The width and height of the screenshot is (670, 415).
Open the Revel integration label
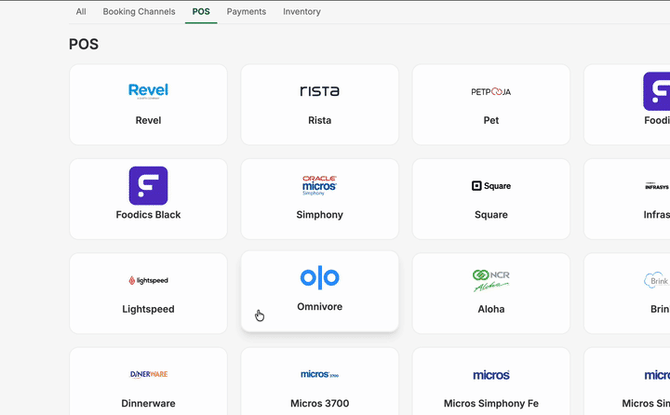148,121
